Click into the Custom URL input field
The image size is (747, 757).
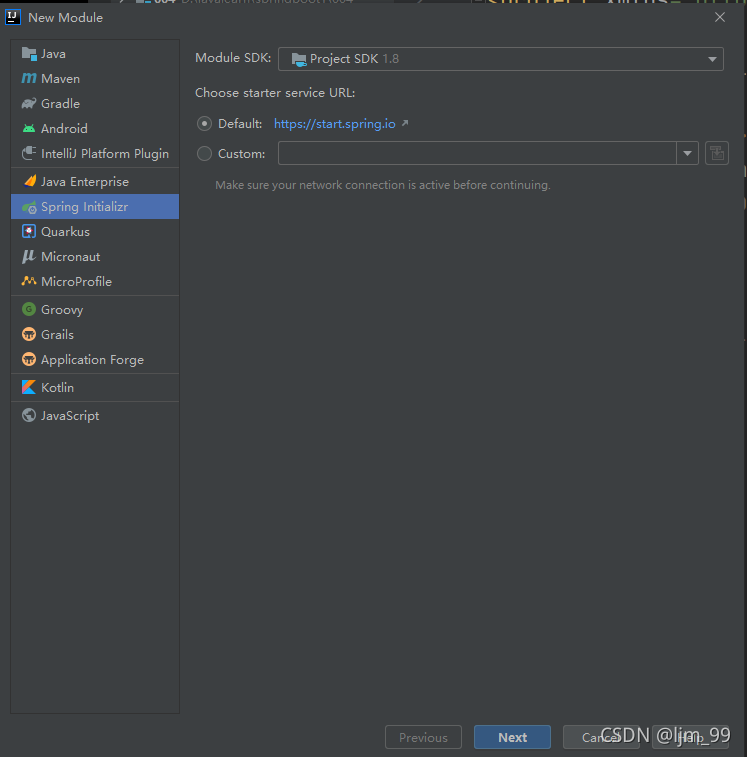click(477, 153)
